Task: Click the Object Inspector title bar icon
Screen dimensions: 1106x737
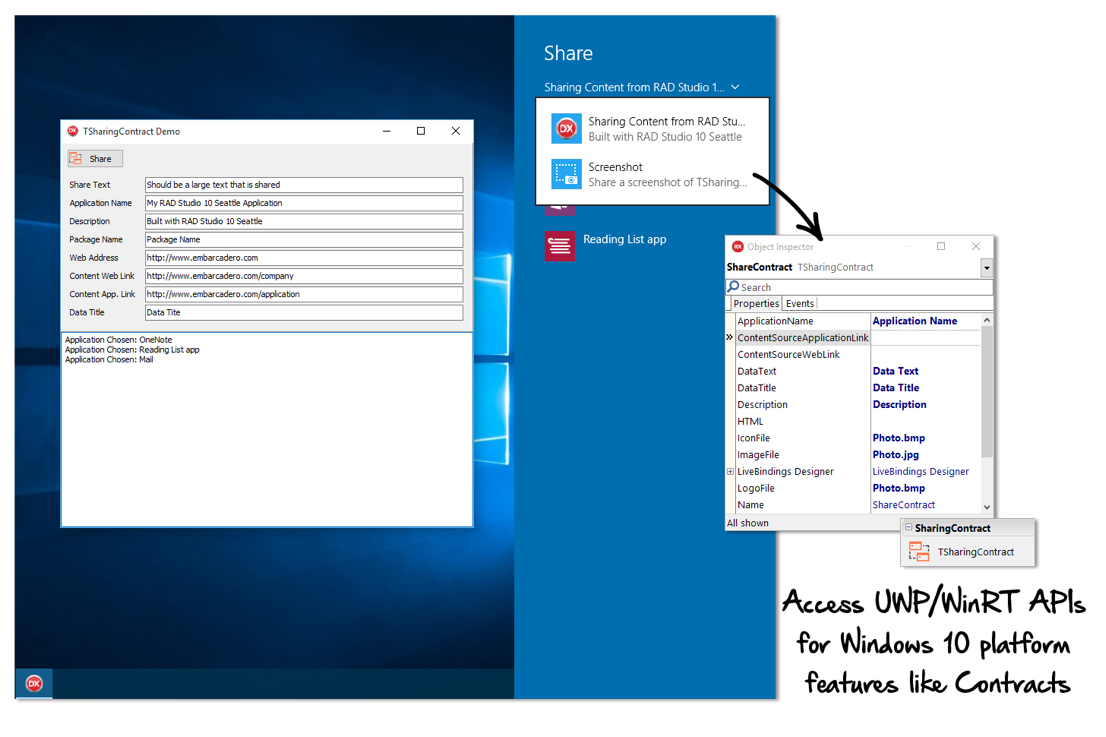Action: tap(738, 246)
